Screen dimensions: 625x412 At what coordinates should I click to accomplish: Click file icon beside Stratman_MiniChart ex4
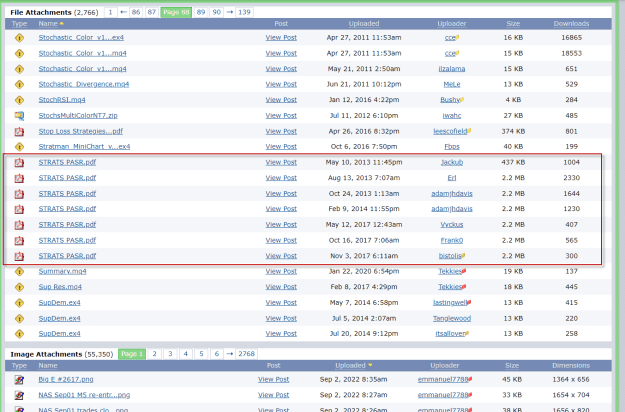pos(19,147)
